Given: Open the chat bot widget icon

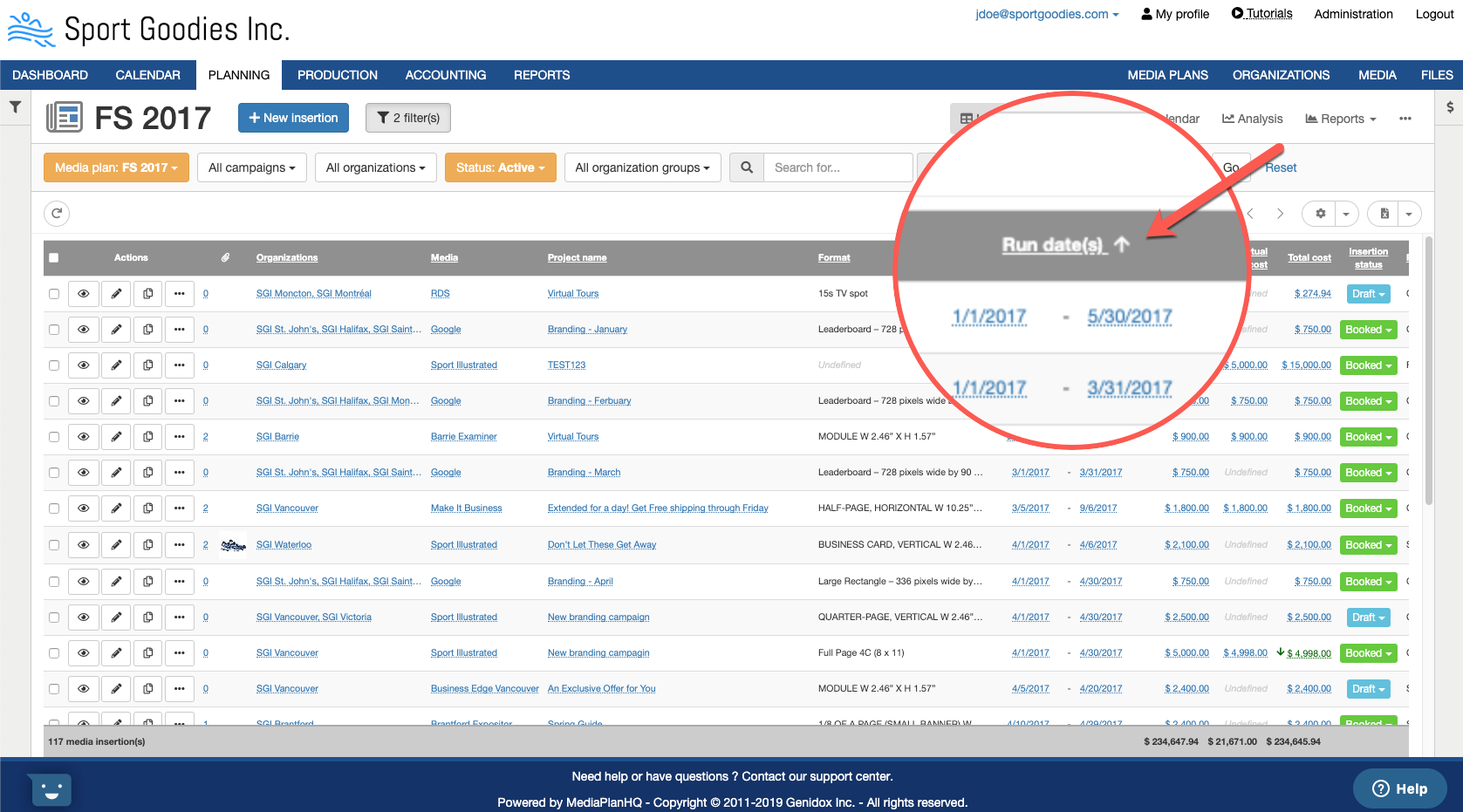Looking at the screenshot, I should coord(51,790).
